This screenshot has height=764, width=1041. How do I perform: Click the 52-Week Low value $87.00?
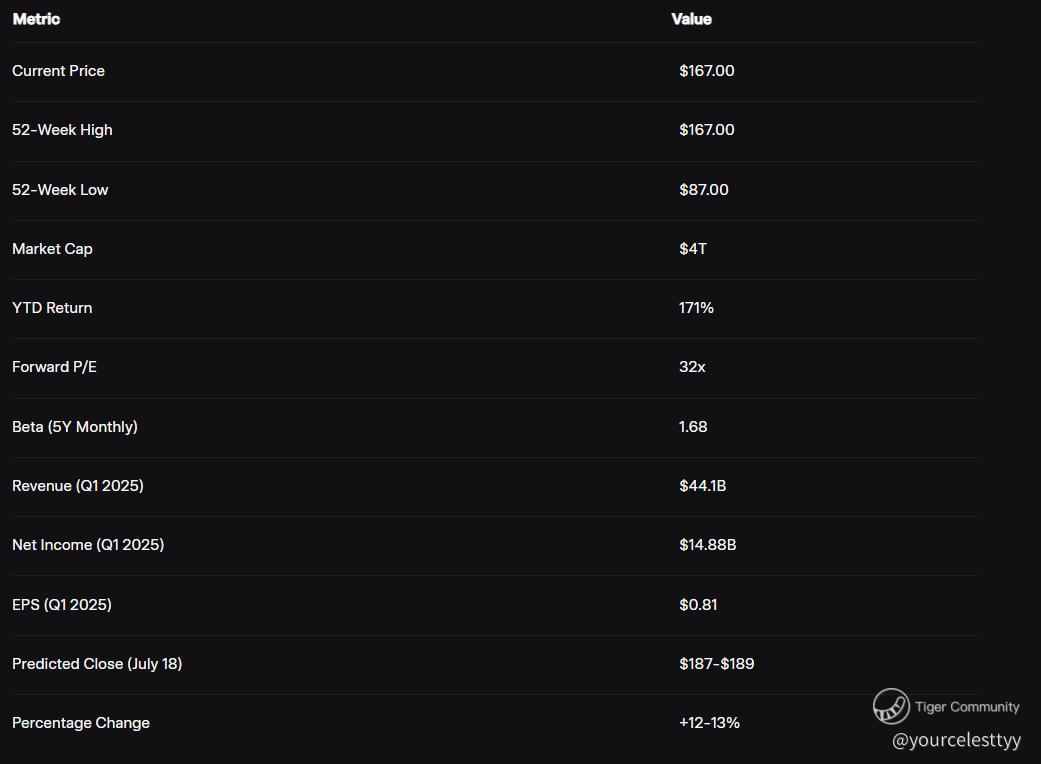[704, 190]
